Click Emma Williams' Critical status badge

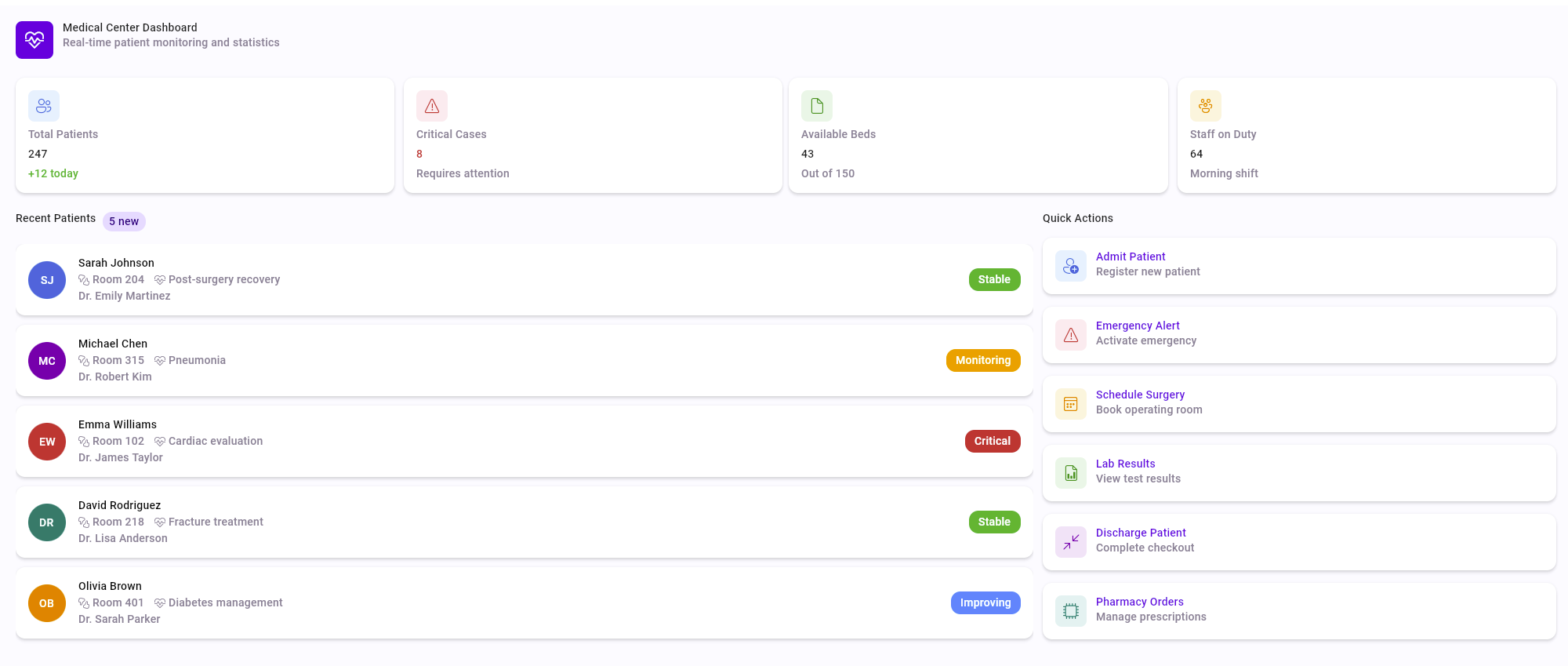[x=993, y=442]
